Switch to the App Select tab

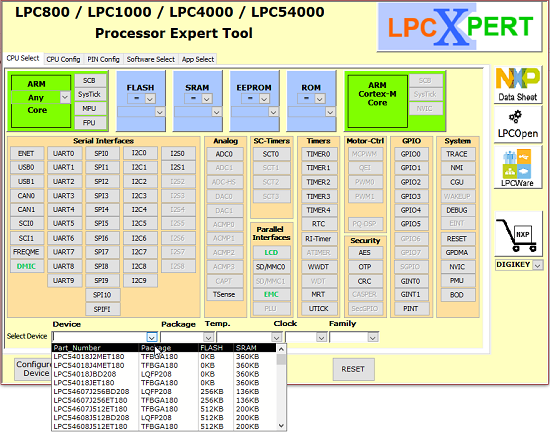click(x=198, y=59)
